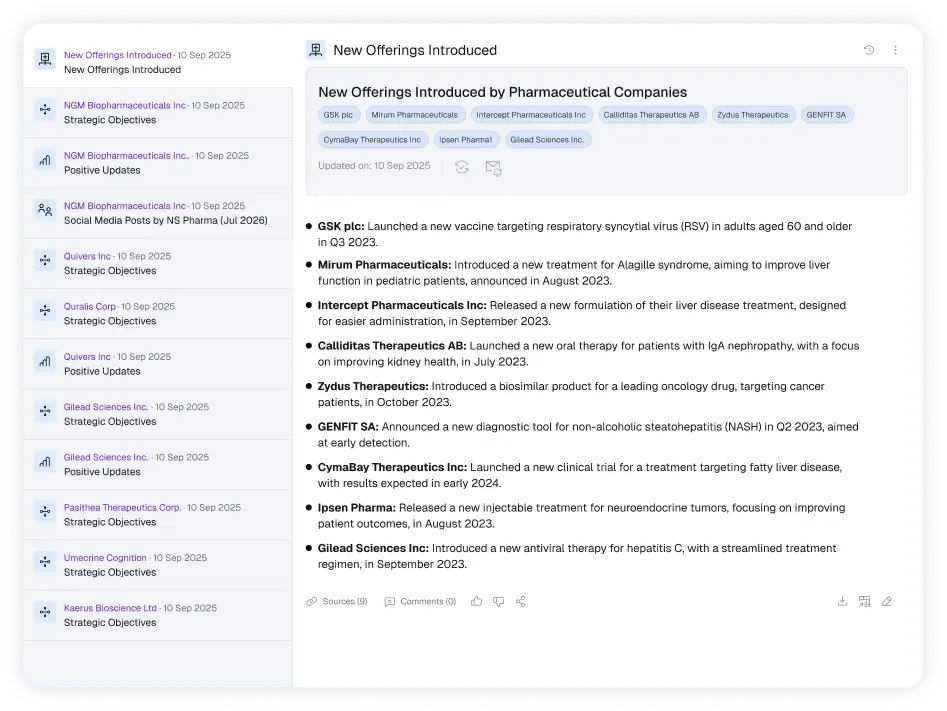
Task: Click 'Calliditas Therapeutics AB:' bullet heading
Action: point(392,346)
